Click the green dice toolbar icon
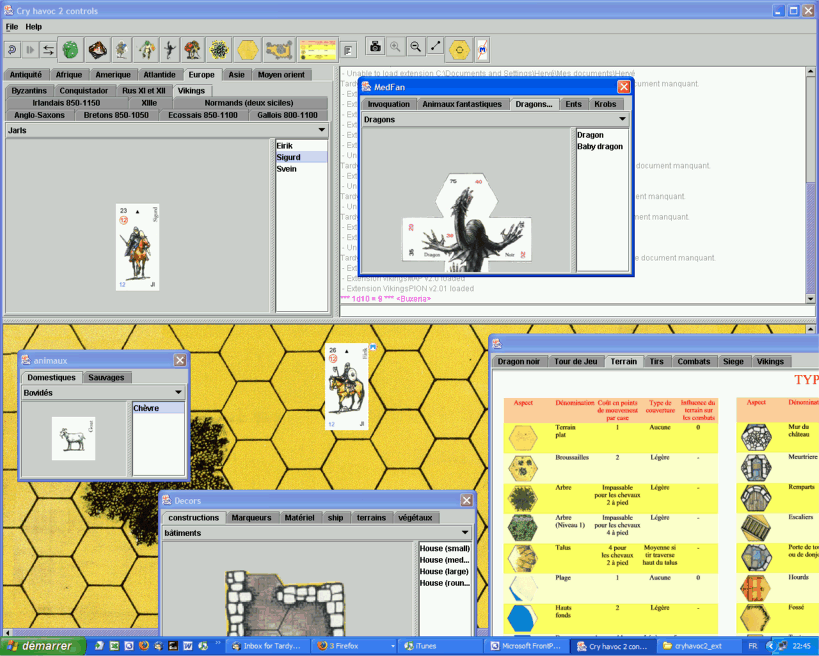 coord(70,50)
